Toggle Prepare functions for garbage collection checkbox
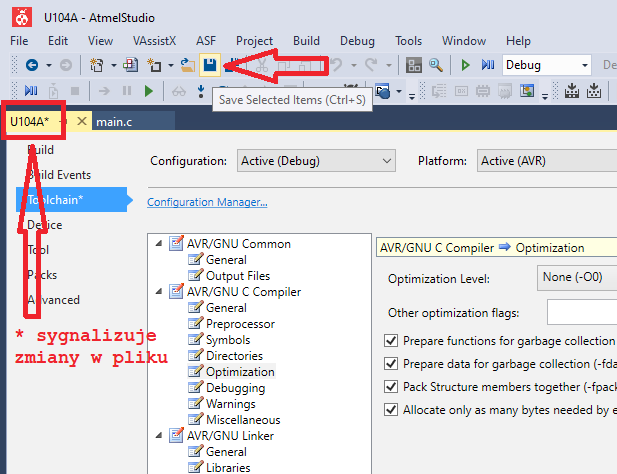 (x=391, y=341)
